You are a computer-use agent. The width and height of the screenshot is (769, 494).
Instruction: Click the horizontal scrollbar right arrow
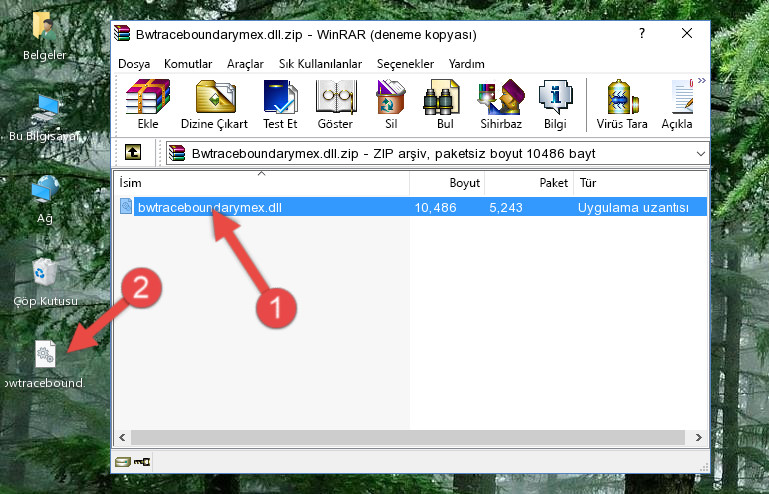pos(699,437)
